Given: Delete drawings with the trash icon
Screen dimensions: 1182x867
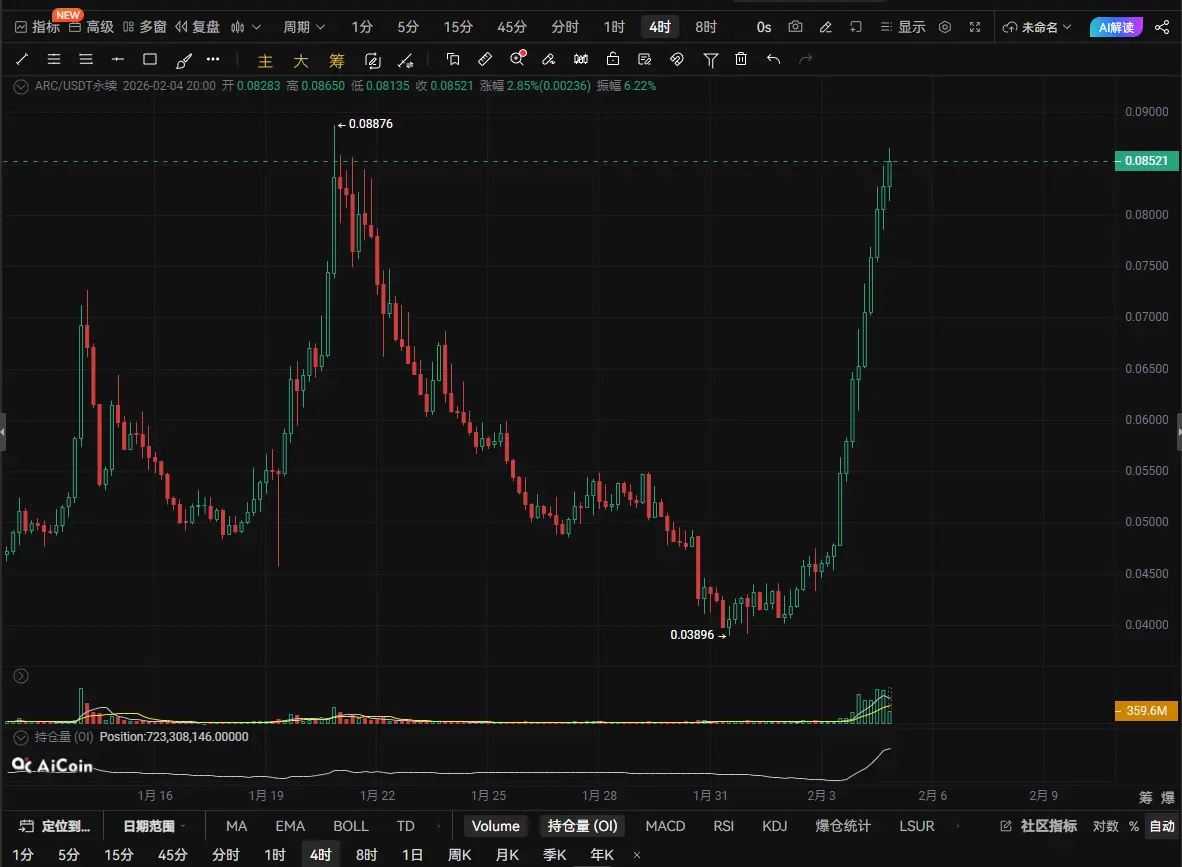Looking at the screenshot, I should pyautogui.click(x=741, y=59).
